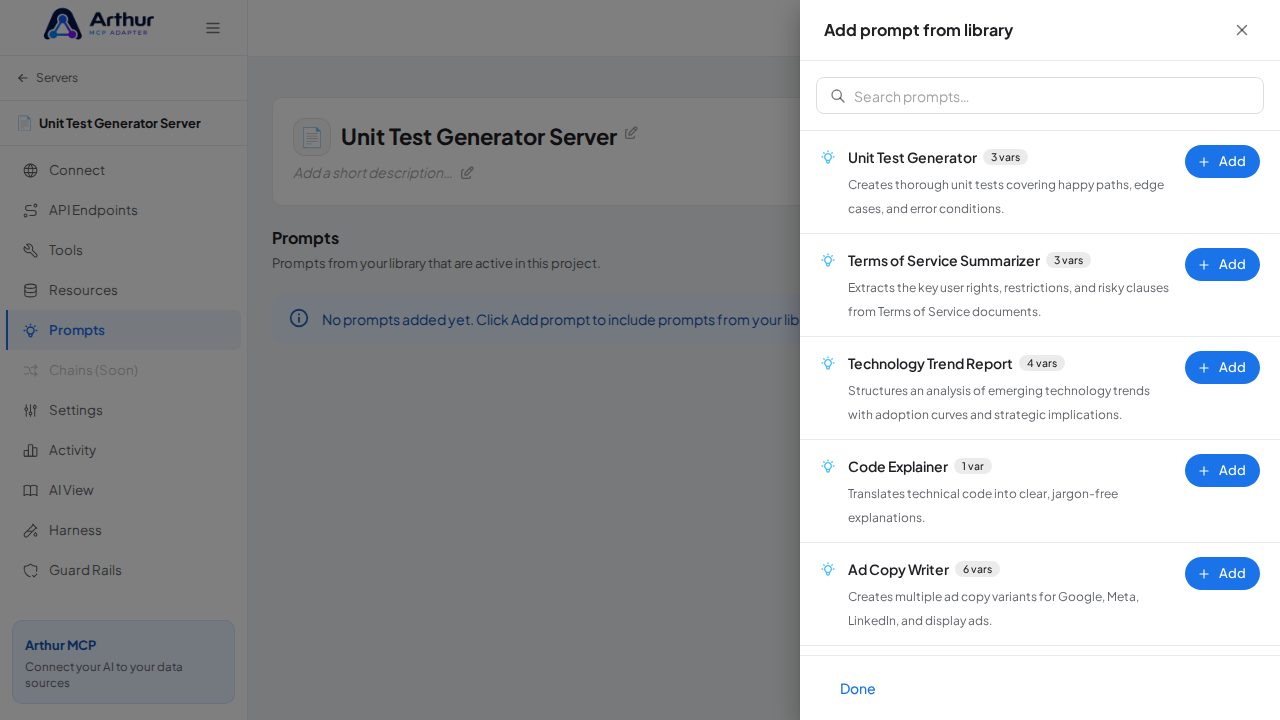Click the document icon in the server header card

[x=312, y=137]
